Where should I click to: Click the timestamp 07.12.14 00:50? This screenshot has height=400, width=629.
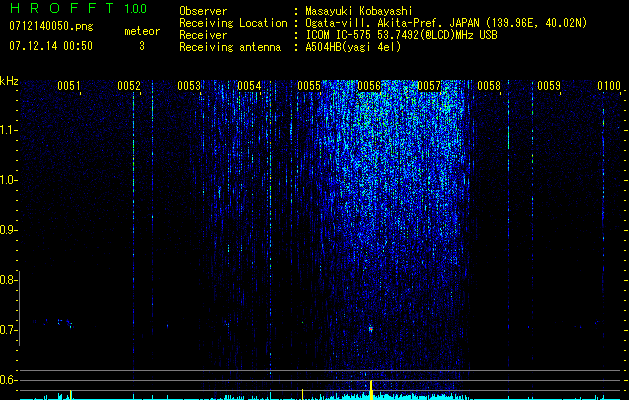coord(51,46)
